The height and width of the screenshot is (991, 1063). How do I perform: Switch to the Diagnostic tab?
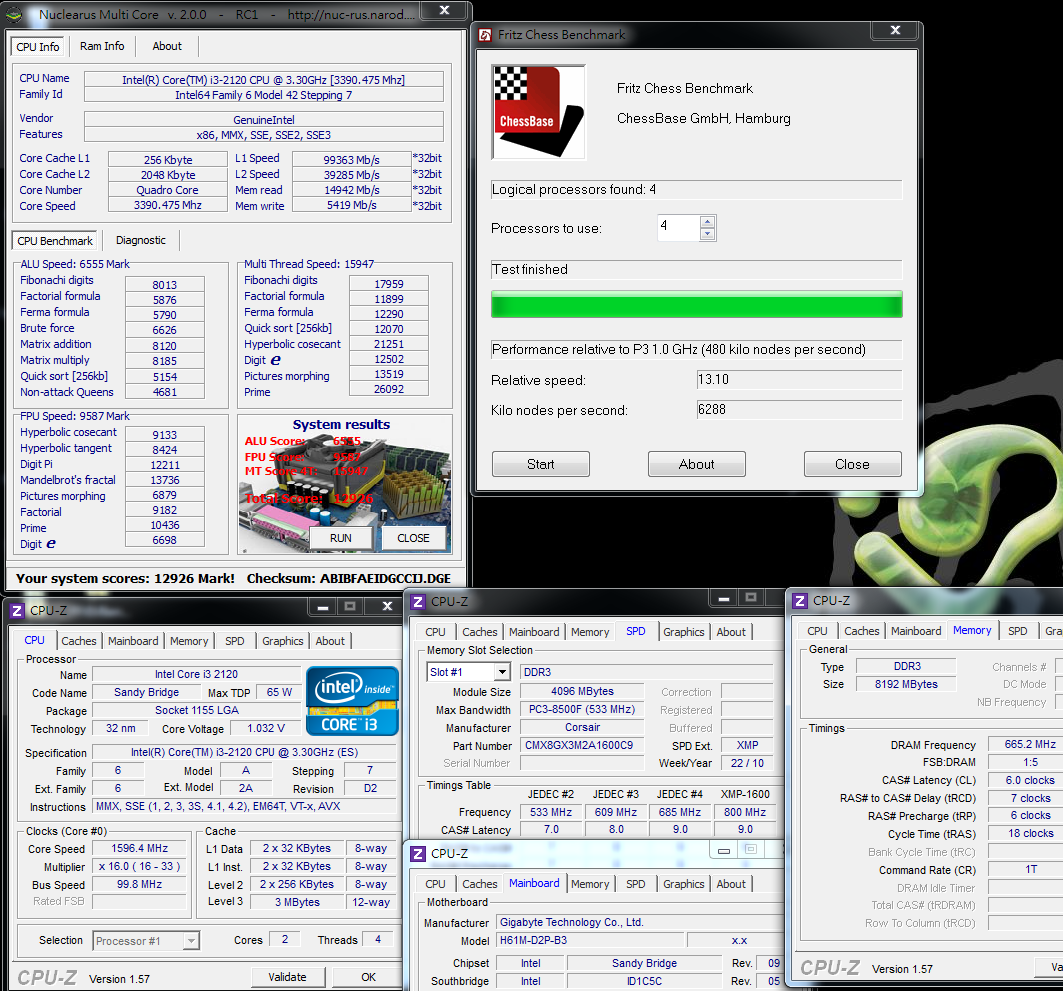(x=140, y=240)
